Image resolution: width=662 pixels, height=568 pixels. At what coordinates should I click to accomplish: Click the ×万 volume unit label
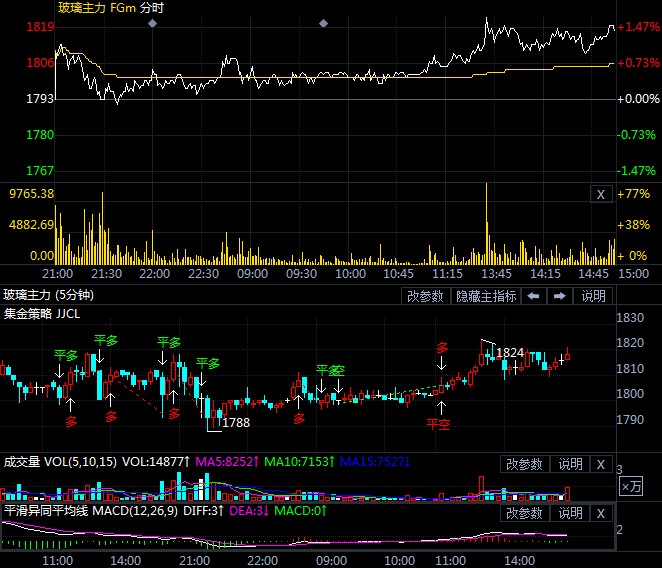631,486
